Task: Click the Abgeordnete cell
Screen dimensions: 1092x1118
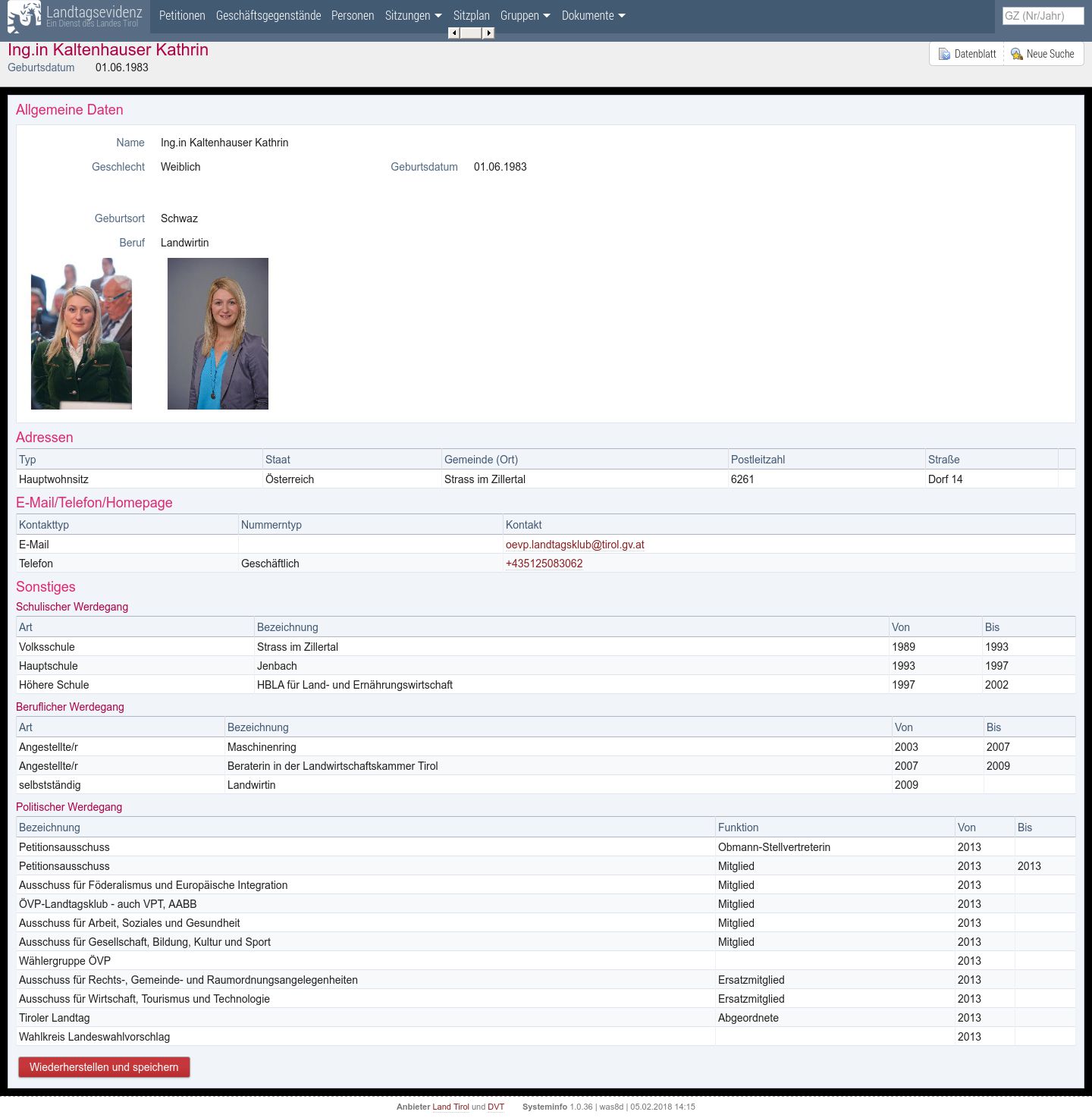Action: (835, 1018)
